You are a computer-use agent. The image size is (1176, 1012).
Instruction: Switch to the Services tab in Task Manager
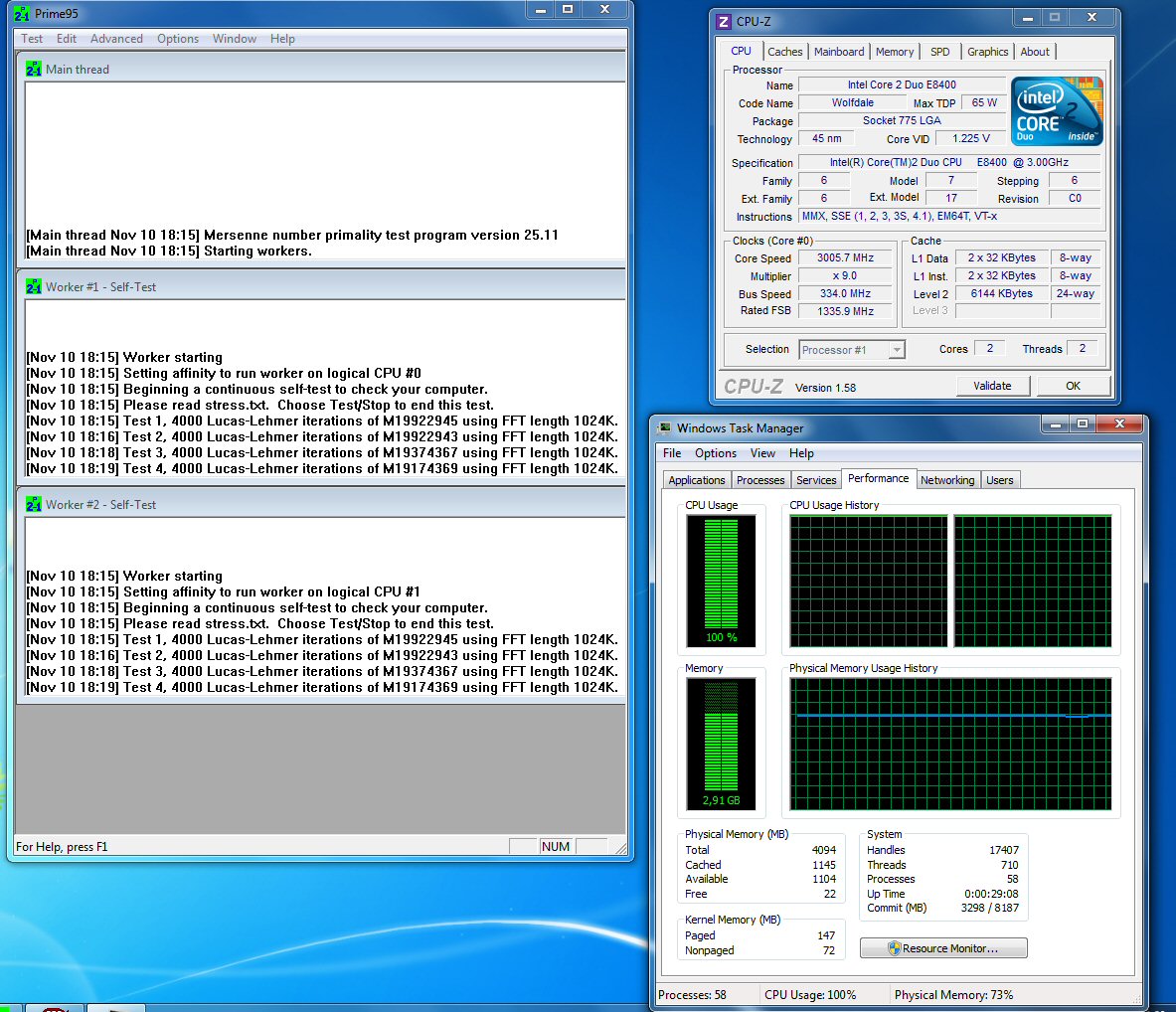[x=816, y=480]
